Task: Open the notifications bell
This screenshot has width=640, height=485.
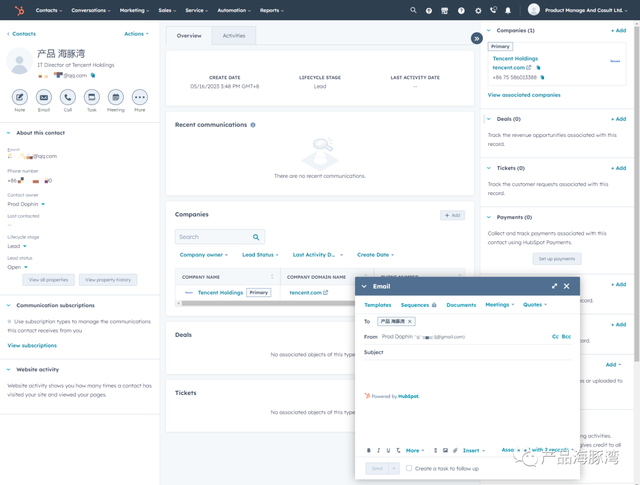Action: tap(508, 11)
